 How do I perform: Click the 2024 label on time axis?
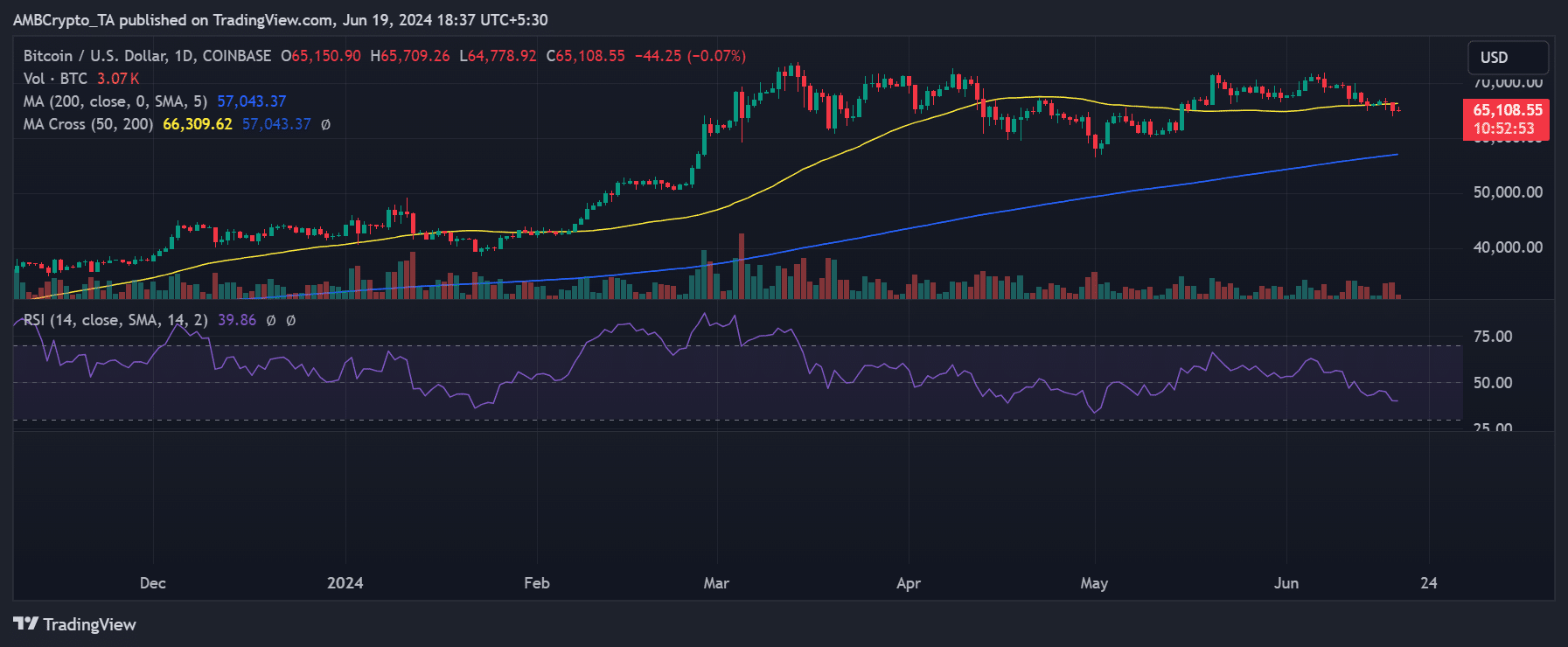345,583
